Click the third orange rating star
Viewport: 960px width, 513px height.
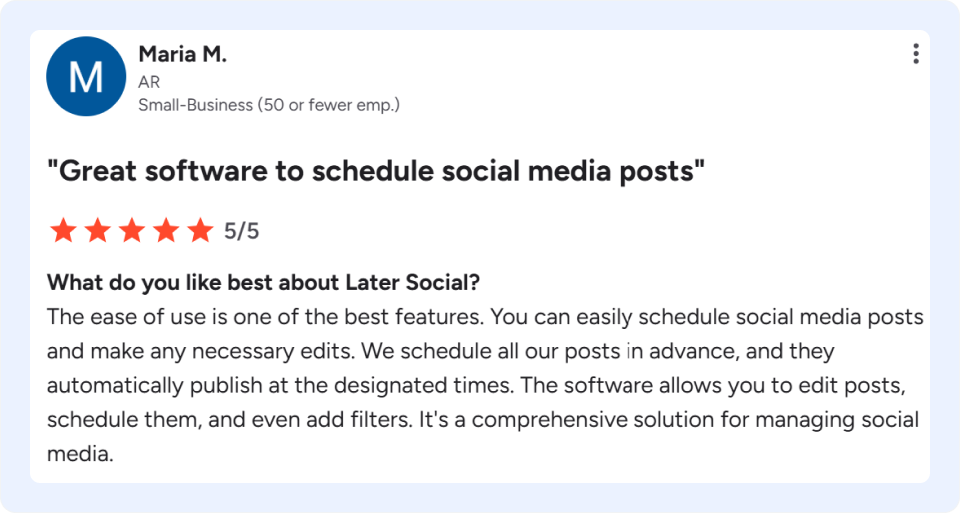(x=132, y=231)
